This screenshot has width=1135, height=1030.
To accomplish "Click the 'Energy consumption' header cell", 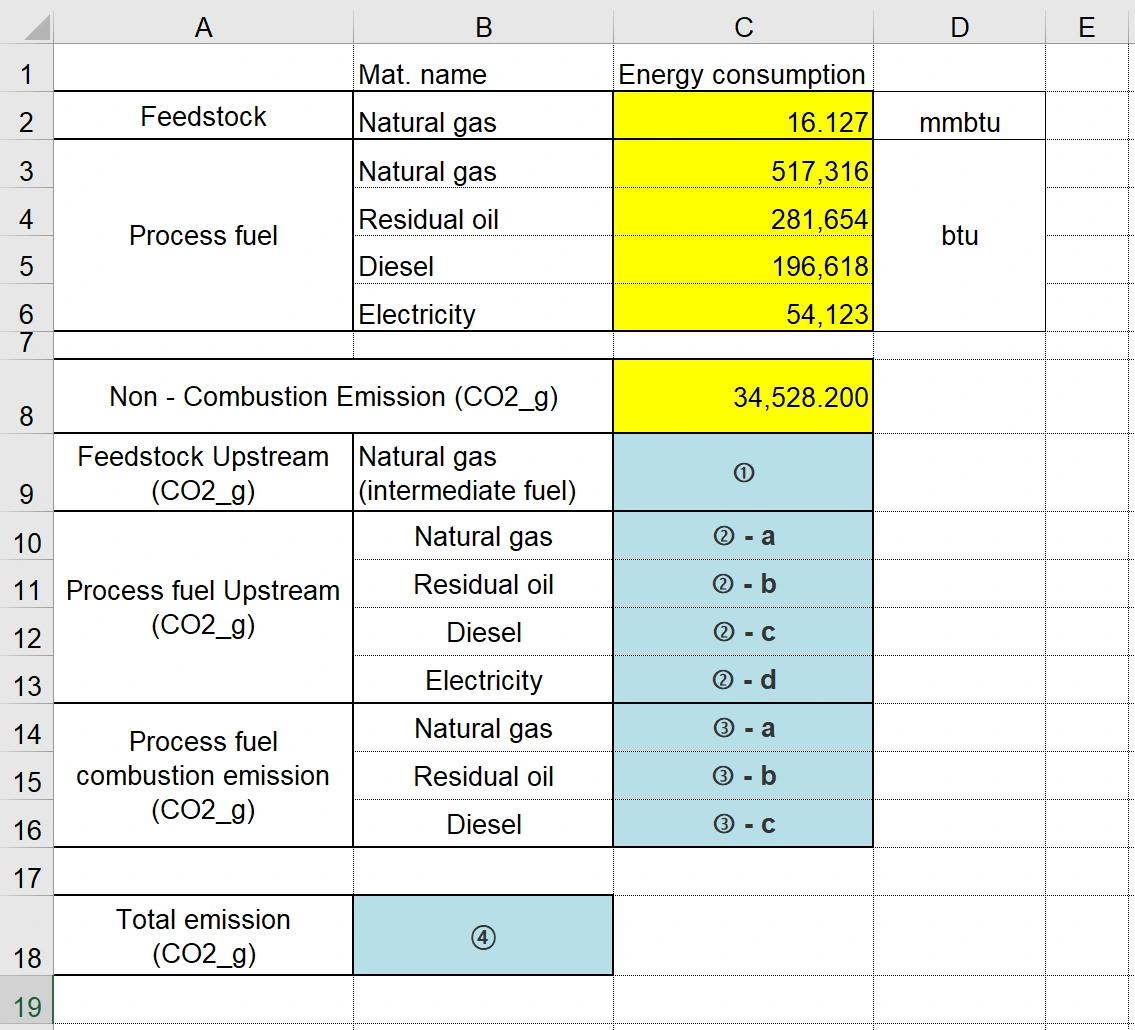I will tap(743, 68).
